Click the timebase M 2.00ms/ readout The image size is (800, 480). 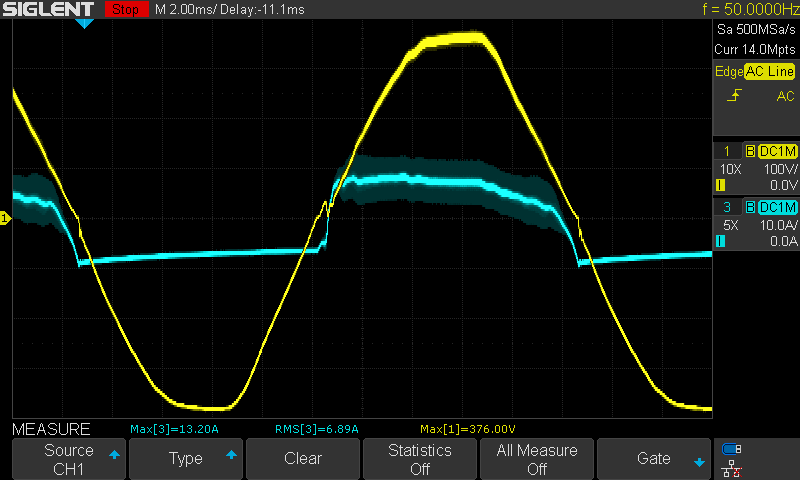click(186, 10)
